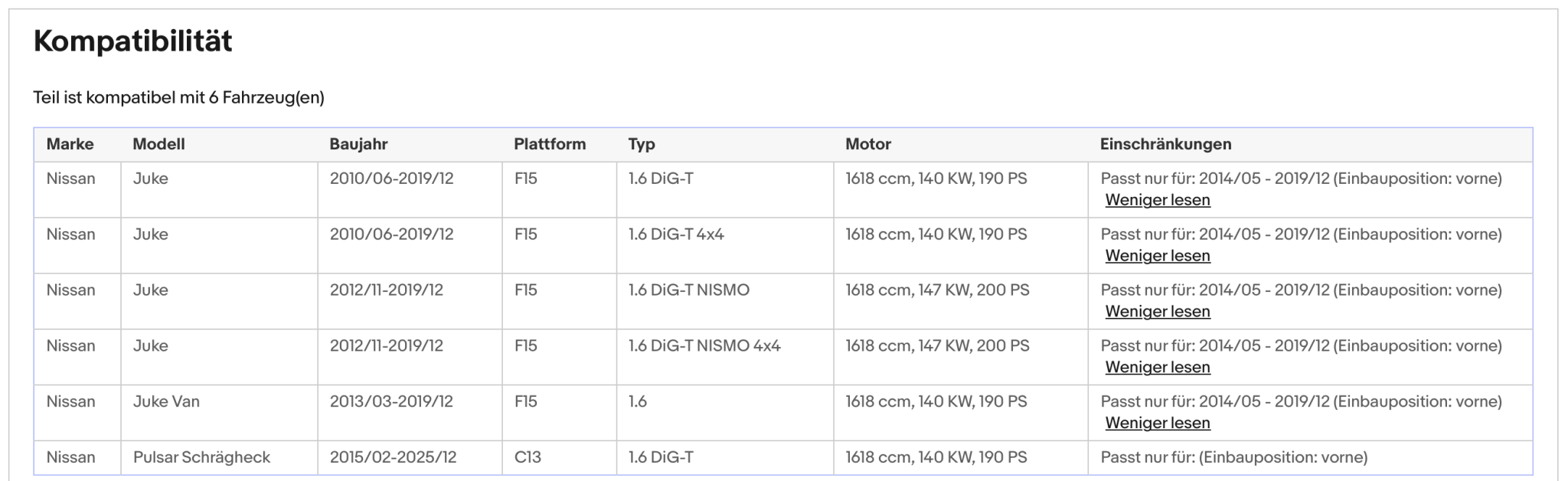Collapse restrictions for the 1.6 DiG-T NISMO row
Image resolution: width=1568 pixels, height=481 pixels.
click(1158, 312)
